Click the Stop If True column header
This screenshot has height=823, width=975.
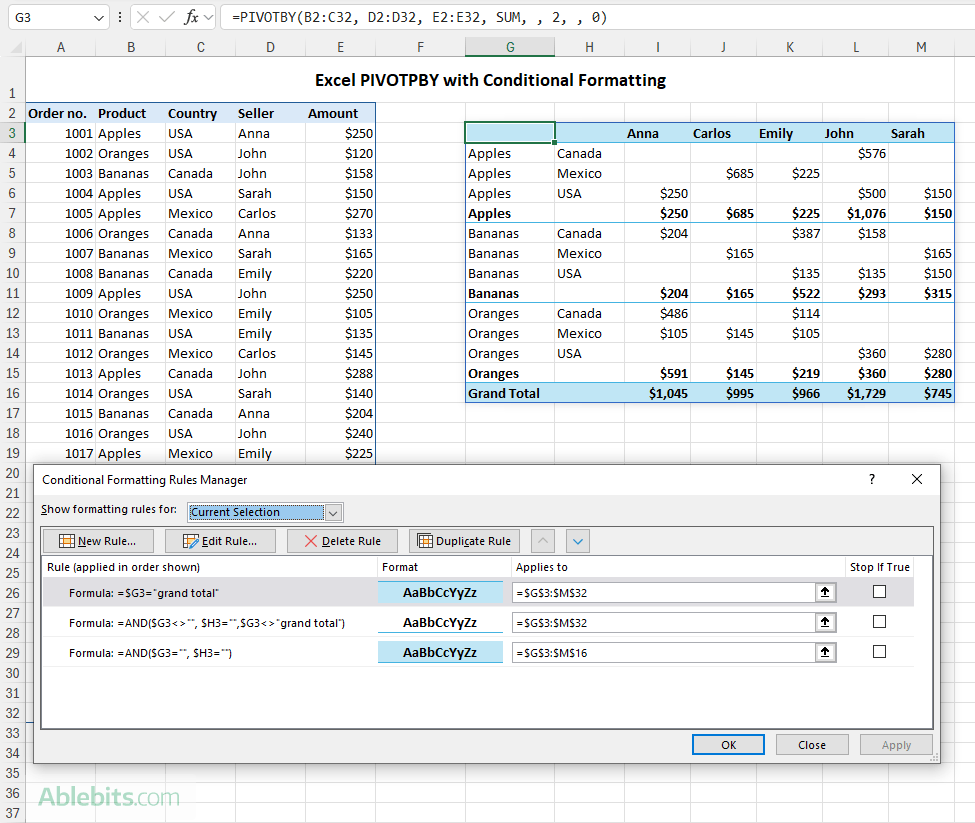879,567
